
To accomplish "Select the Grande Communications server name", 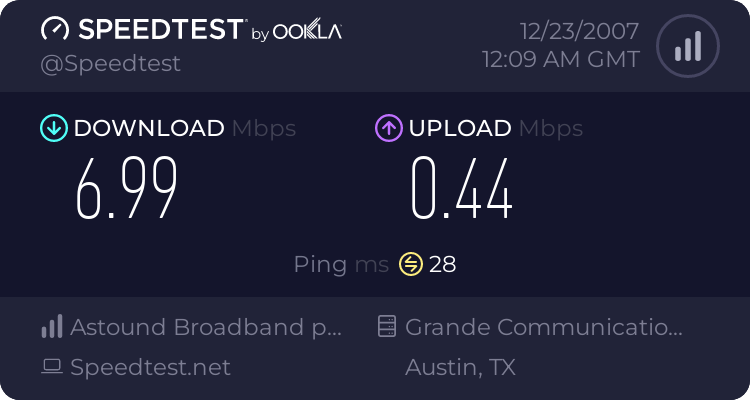I will (544, 327).
